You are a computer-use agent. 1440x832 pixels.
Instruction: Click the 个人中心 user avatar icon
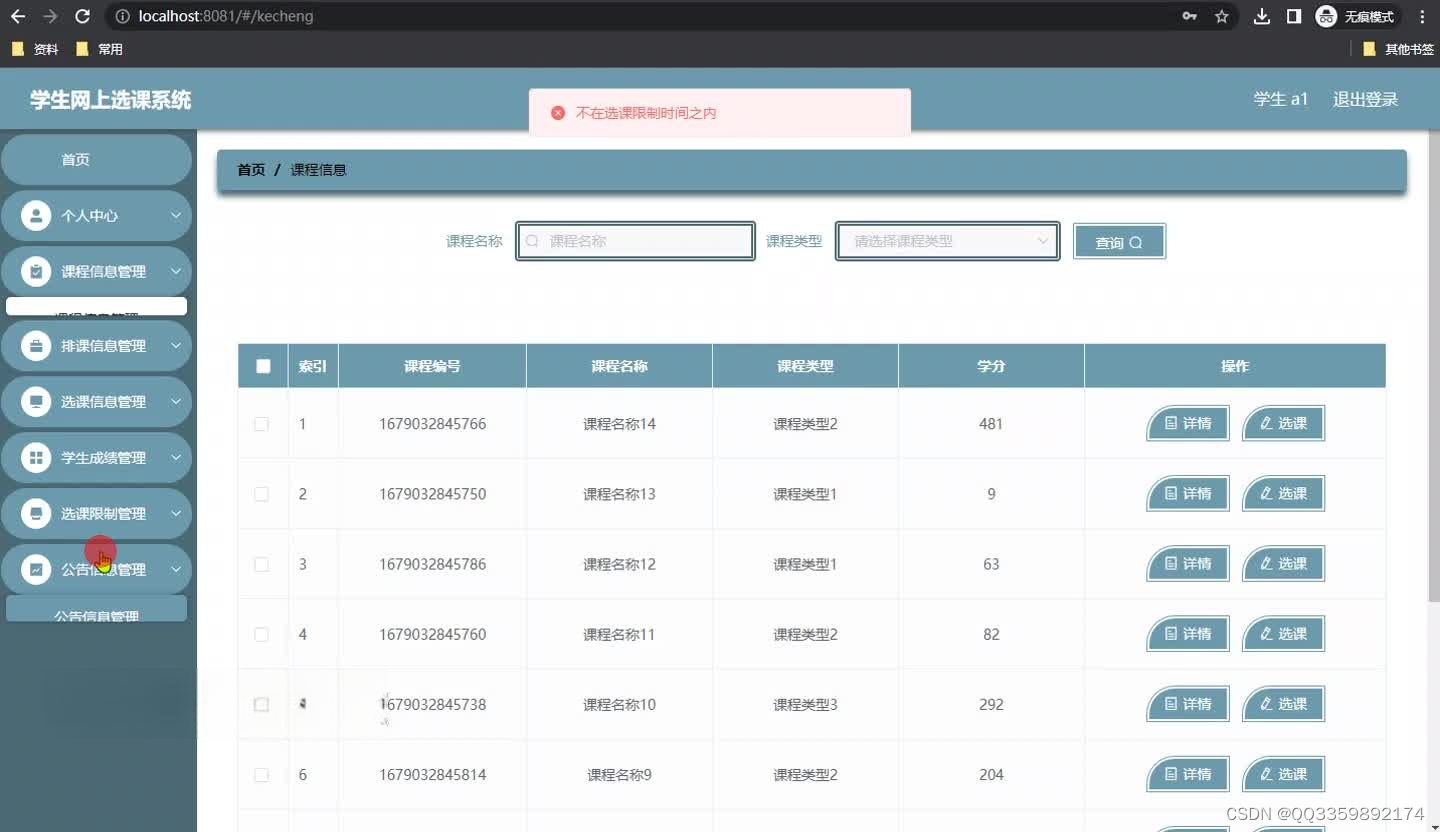[x=36, y=215]
